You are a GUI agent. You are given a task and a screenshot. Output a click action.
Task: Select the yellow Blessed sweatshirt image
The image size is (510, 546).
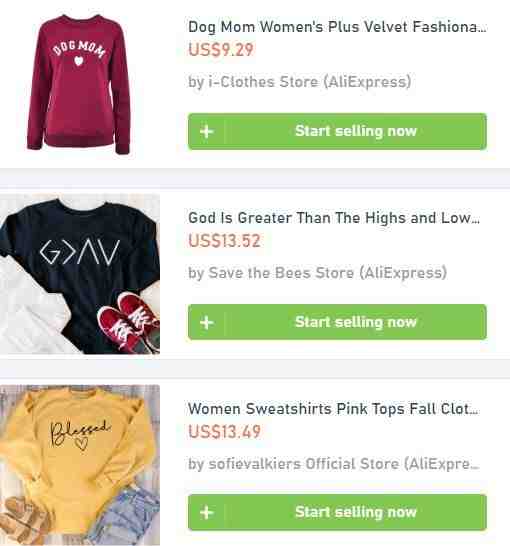tap(80, 465)
